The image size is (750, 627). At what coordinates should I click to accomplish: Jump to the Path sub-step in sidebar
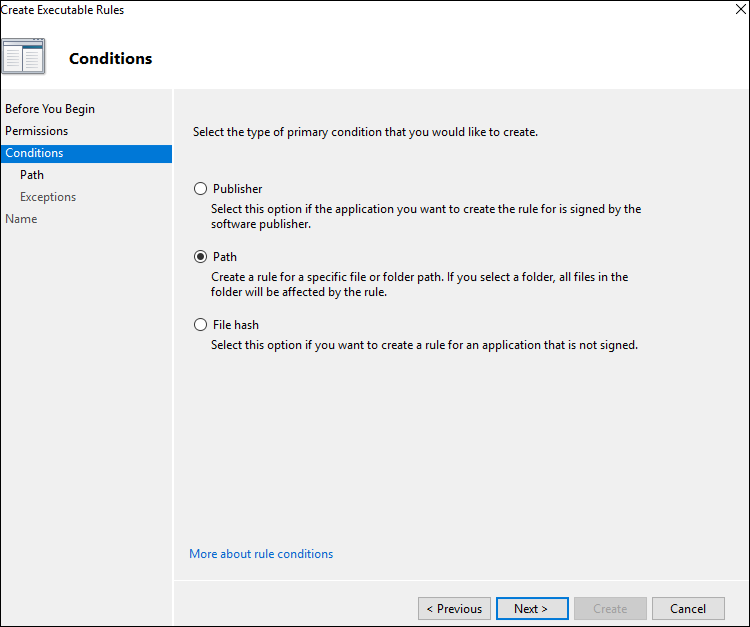[32, 175]
